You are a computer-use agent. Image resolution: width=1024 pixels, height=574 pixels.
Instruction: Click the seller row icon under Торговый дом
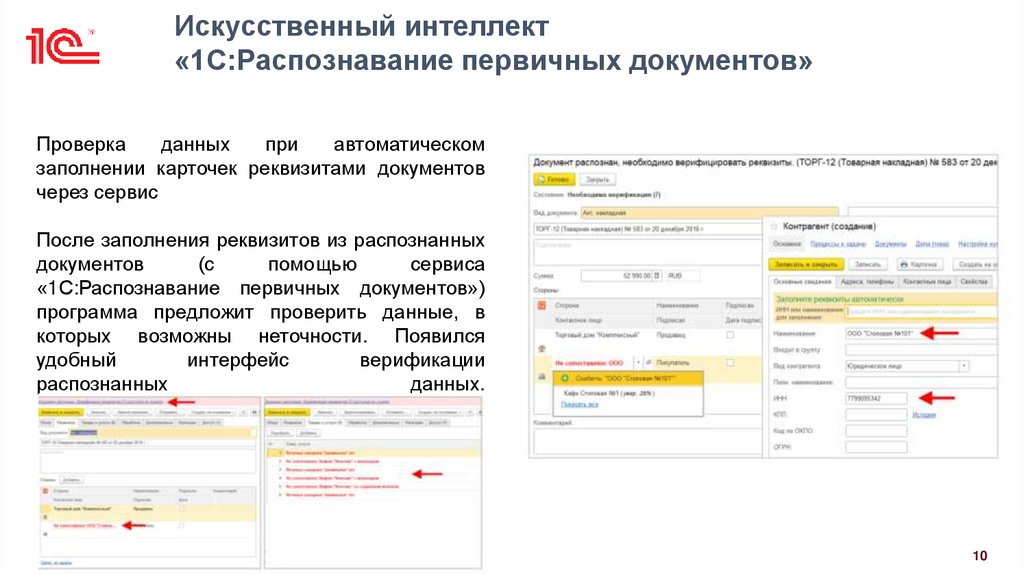[x=541, y=349]
